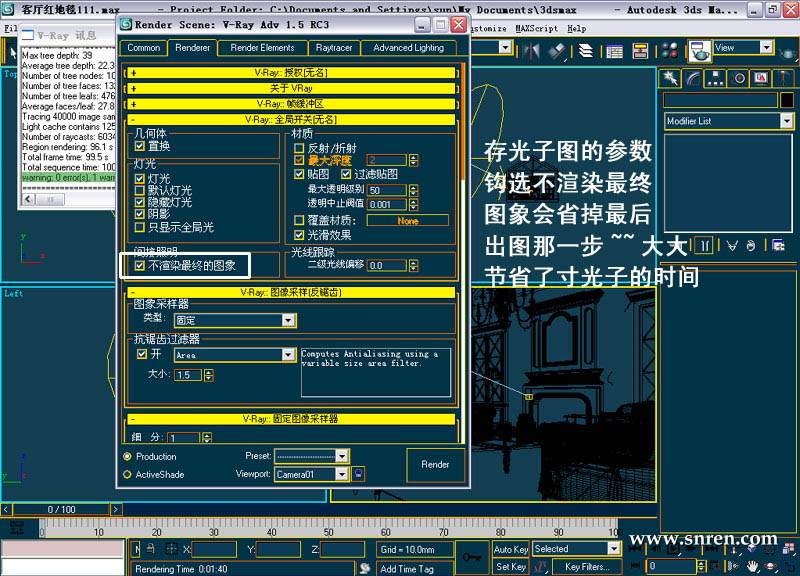Screen dimensions: 800x576
Task: Click the Configure Modifier Sets icon
Action: click(x=778, y=246)
